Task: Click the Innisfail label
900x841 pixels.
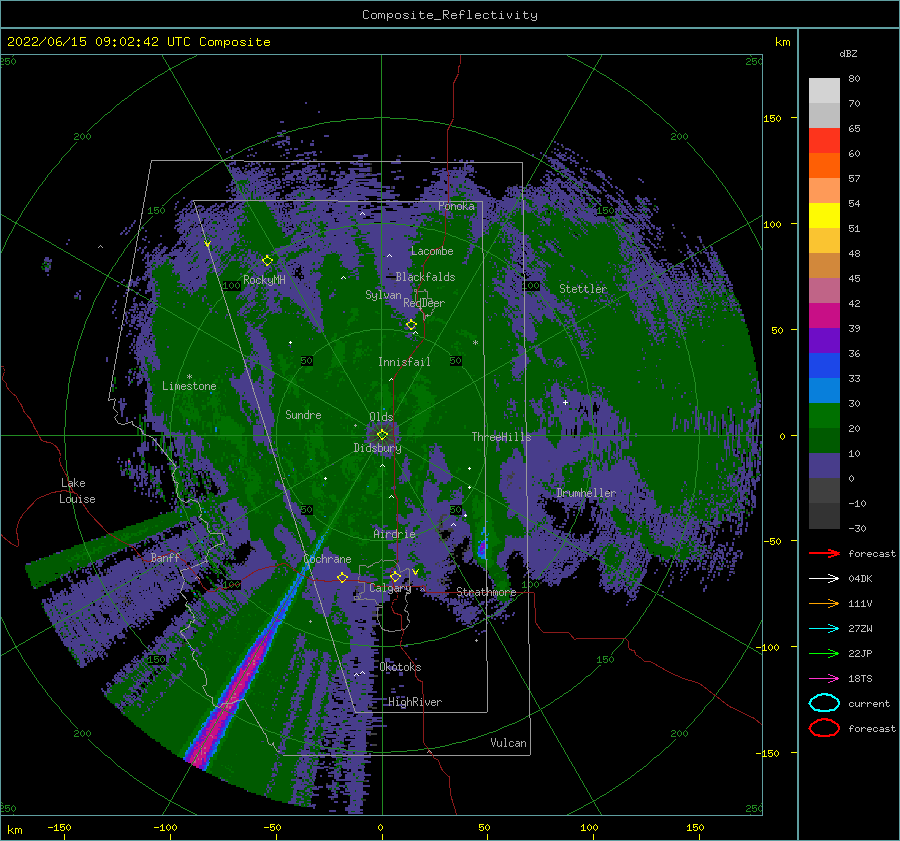Action: point(404,362)
